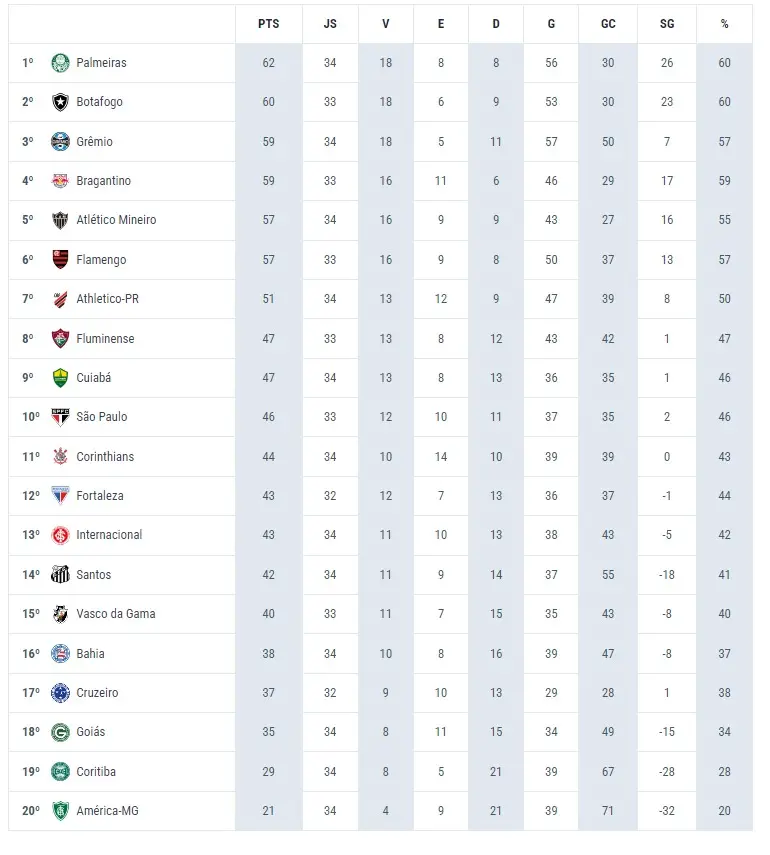
Task: Click the Santos team badge
Action: pos(60,575)
